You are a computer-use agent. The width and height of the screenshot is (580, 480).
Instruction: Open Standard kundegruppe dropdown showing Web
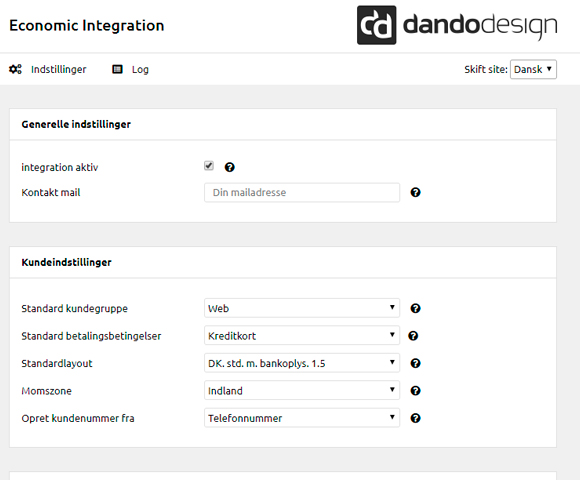[x=302, y=308]
